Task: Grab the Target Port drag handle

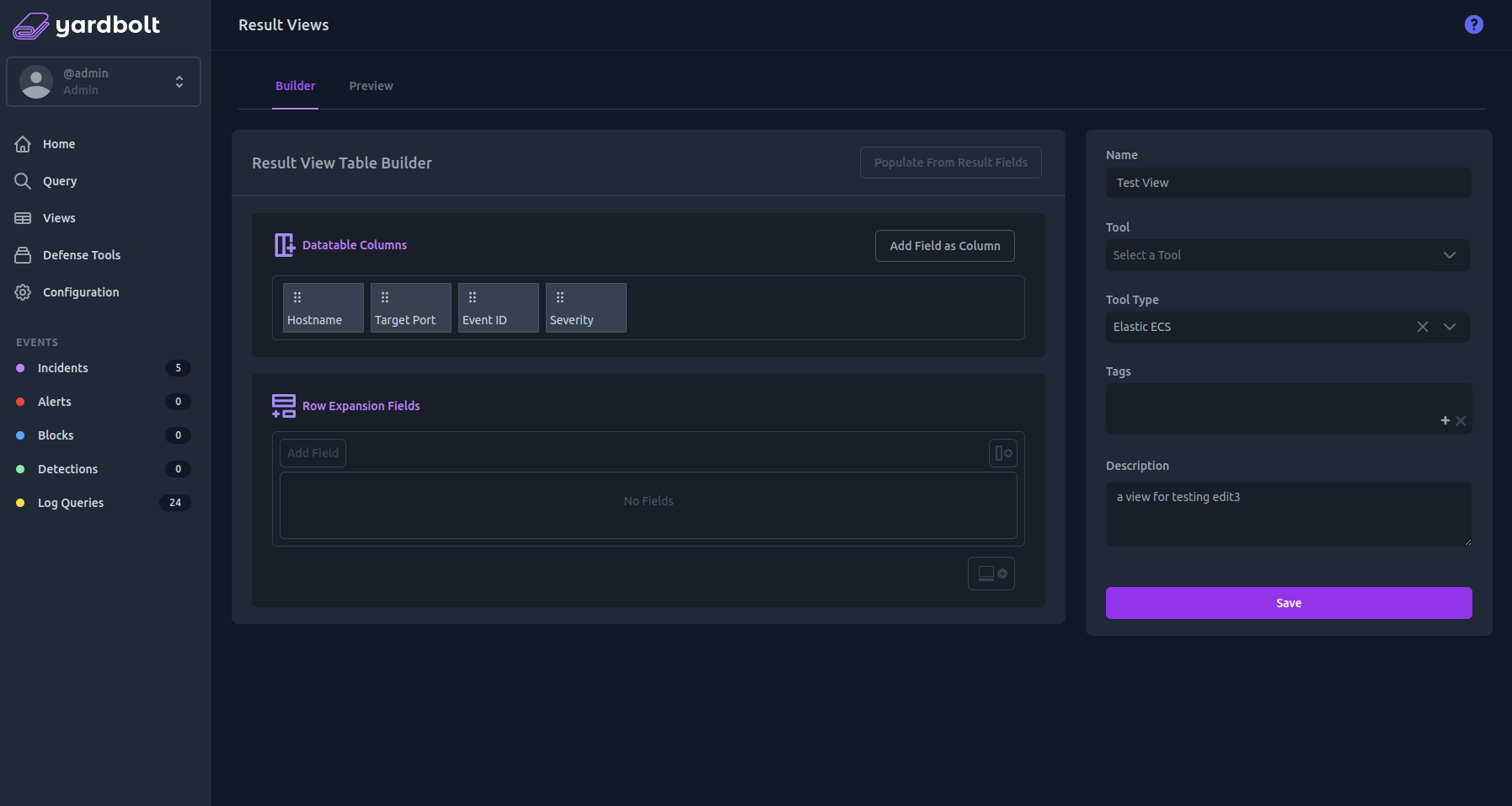Action: click(385, 297)
